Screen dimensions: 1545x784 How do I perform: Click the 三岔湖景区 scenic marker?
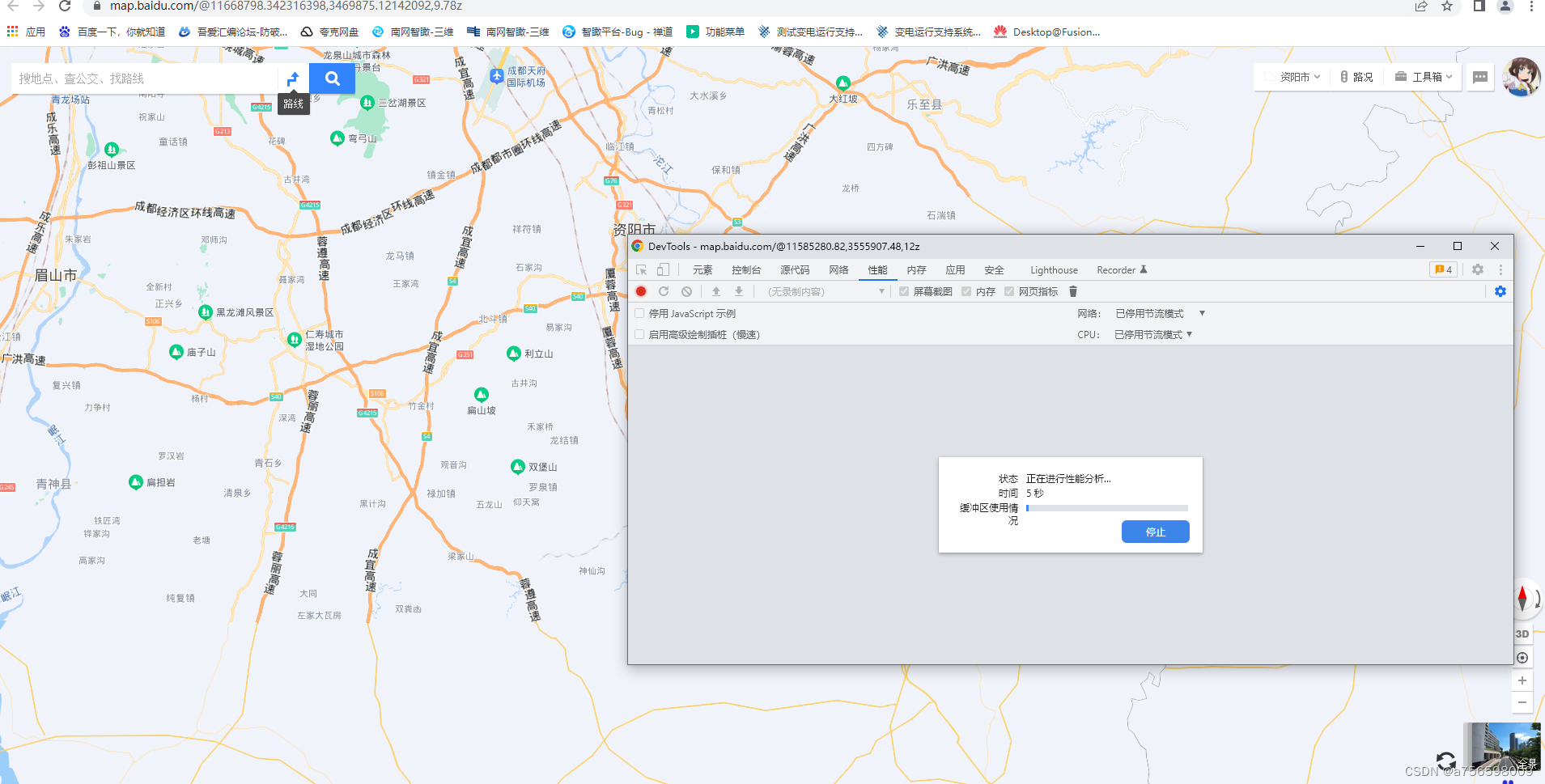[x=367, y=103]
